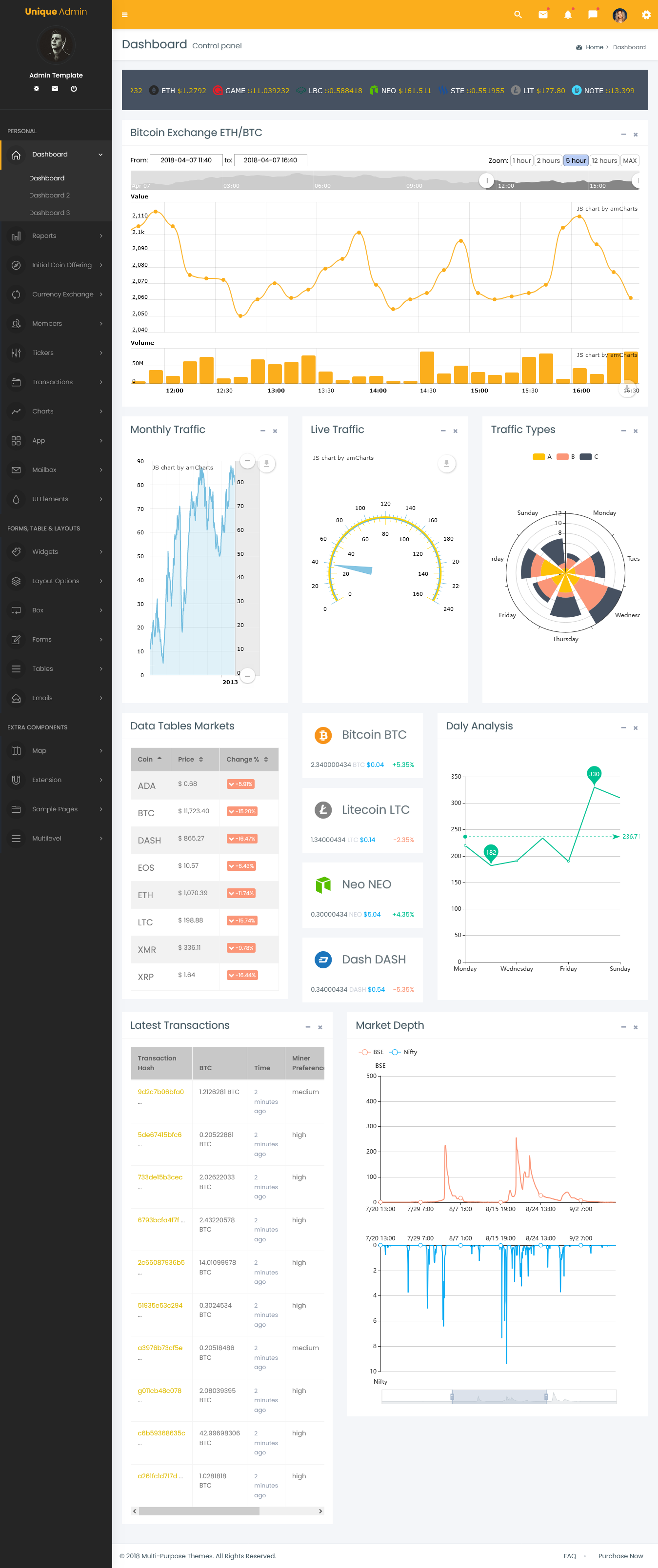658x1568 pixels.
Task: Click the settings gear under Admin Template
Action: [x=37, y=89]
